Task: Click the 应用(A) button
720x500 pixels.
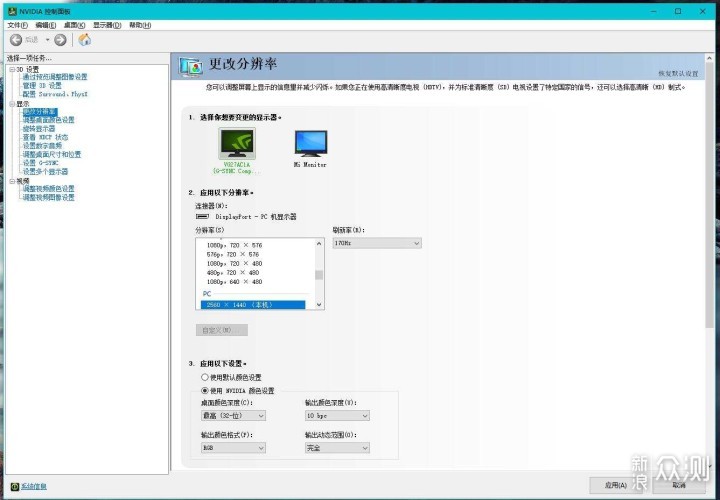Action: click(x=616, y=485)
